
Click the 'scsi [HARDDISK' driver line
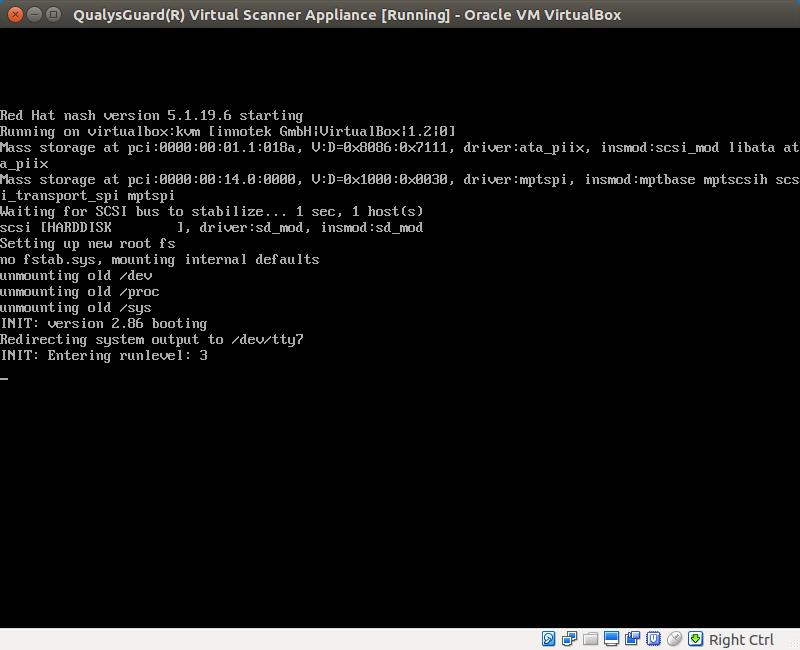point(212,228)
